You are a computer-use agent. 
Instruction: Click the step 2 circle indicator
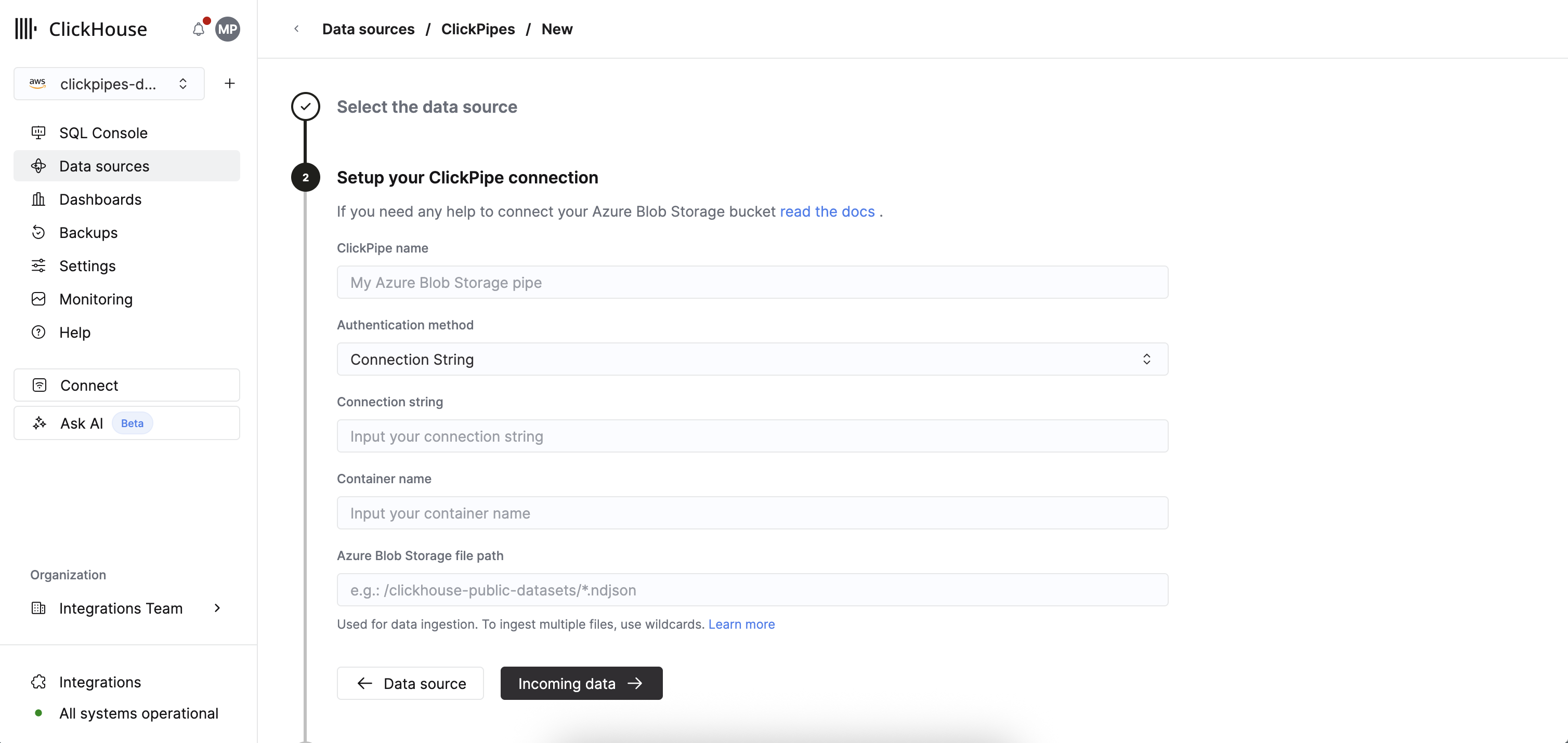[306, 178]
